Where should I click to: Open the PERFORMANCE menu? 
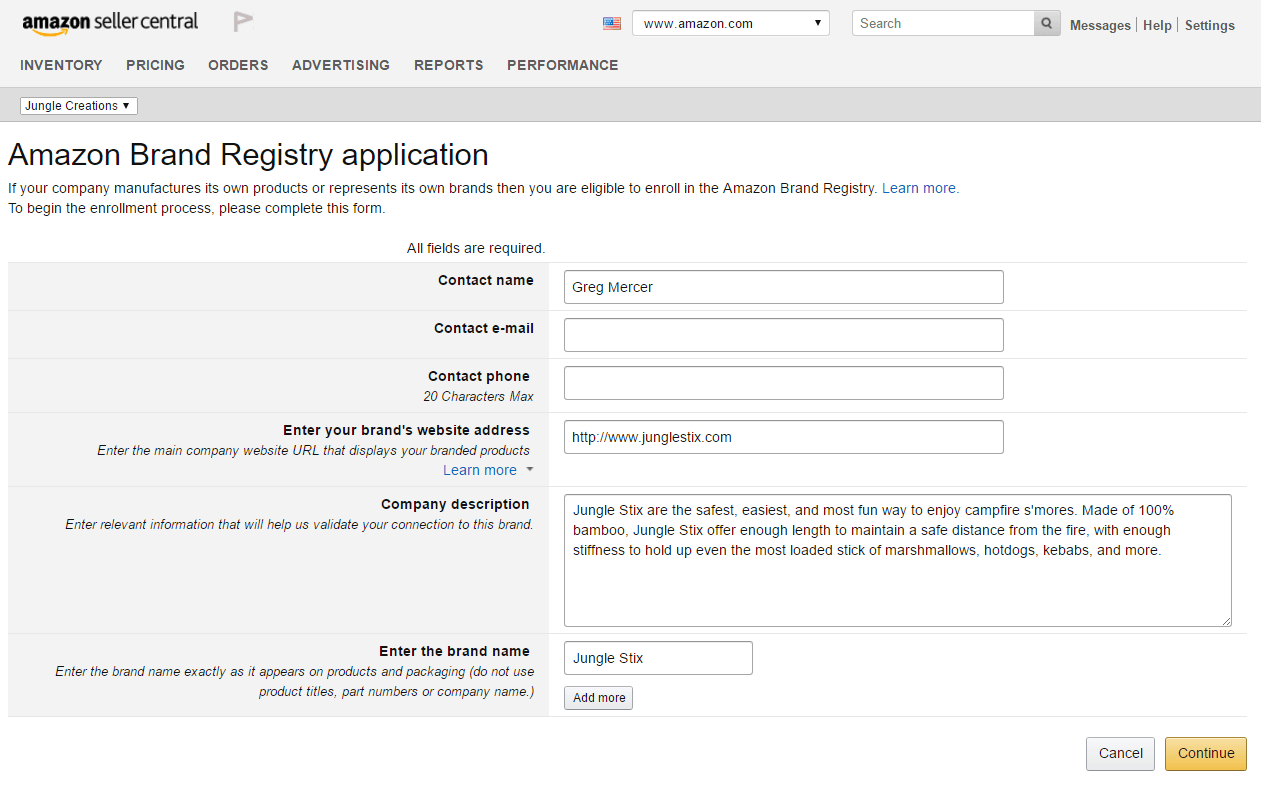[x=563, y=65]
